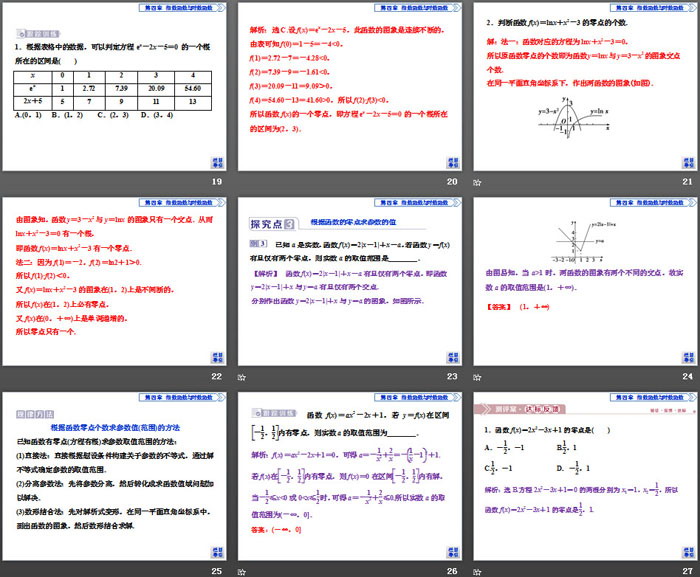The height and width of the screenshot is (577, 700).
Task: Select slide 24 thumbnail with V-shaped graph
Action: point(585,281)
